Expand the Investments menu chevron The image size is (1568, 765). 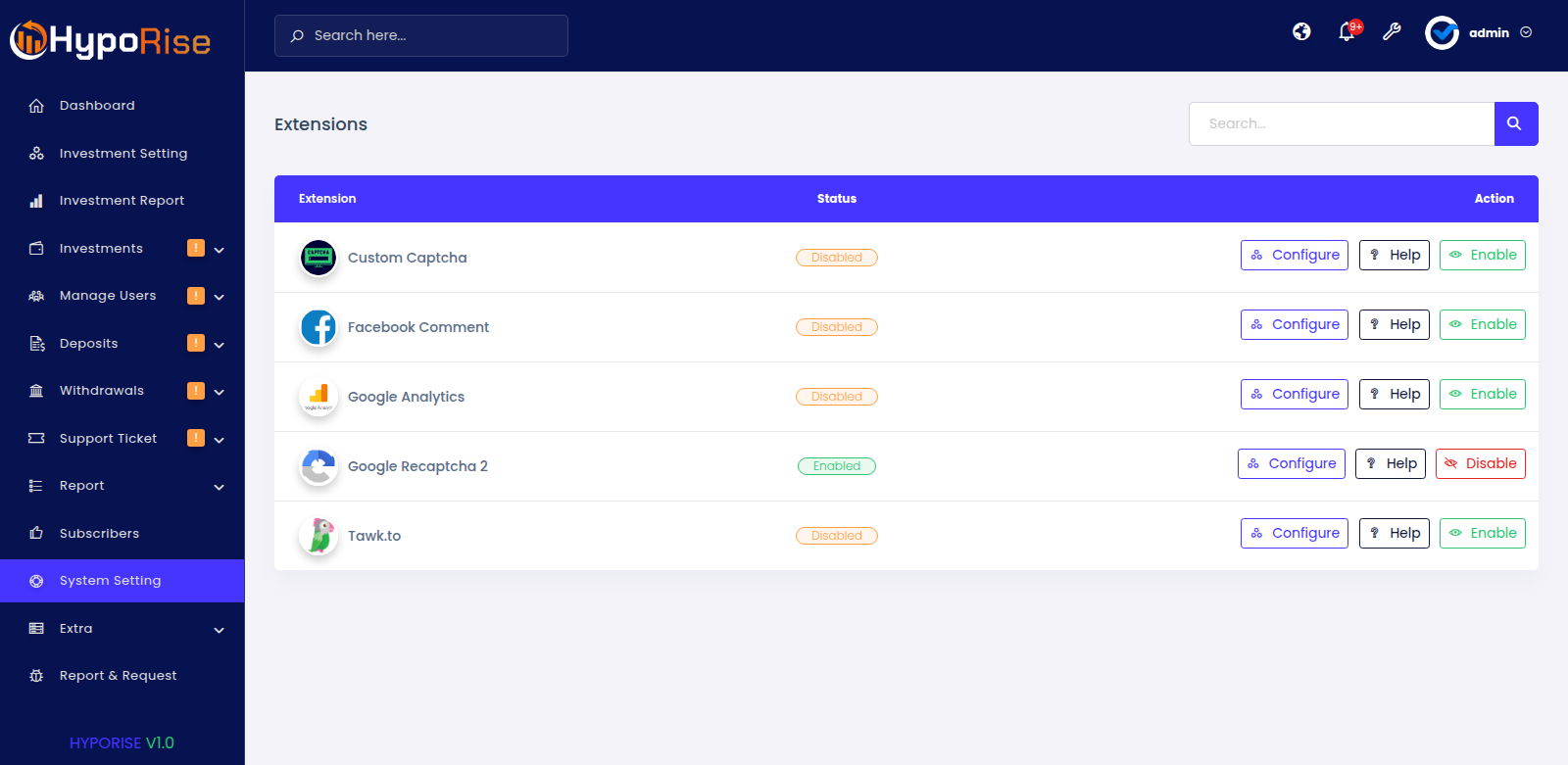coord(220,250)
